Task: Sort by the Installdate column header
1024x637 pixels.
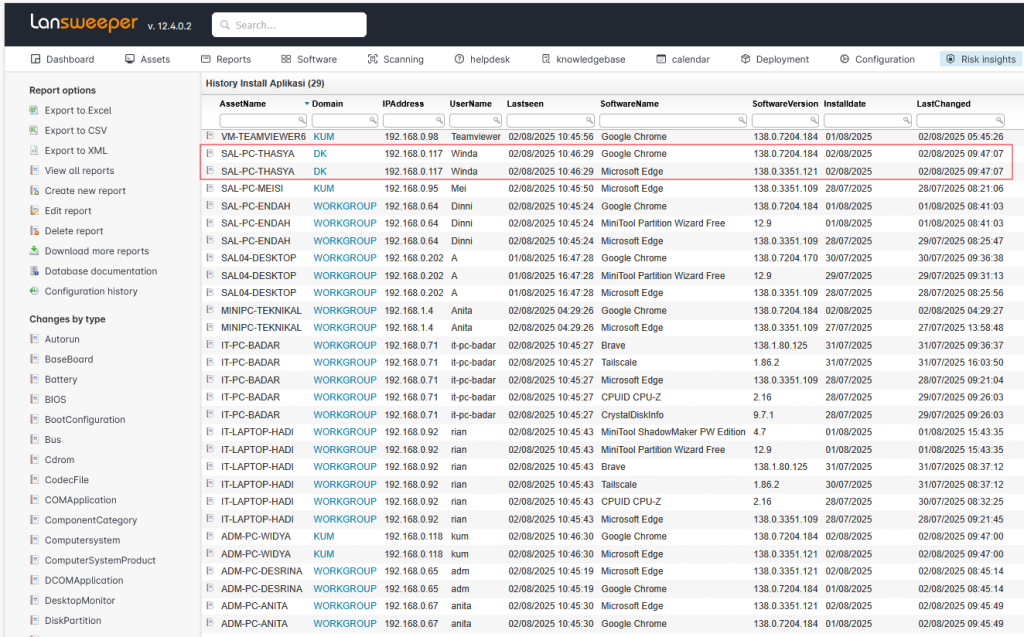Action: click(x=844, y=103)
